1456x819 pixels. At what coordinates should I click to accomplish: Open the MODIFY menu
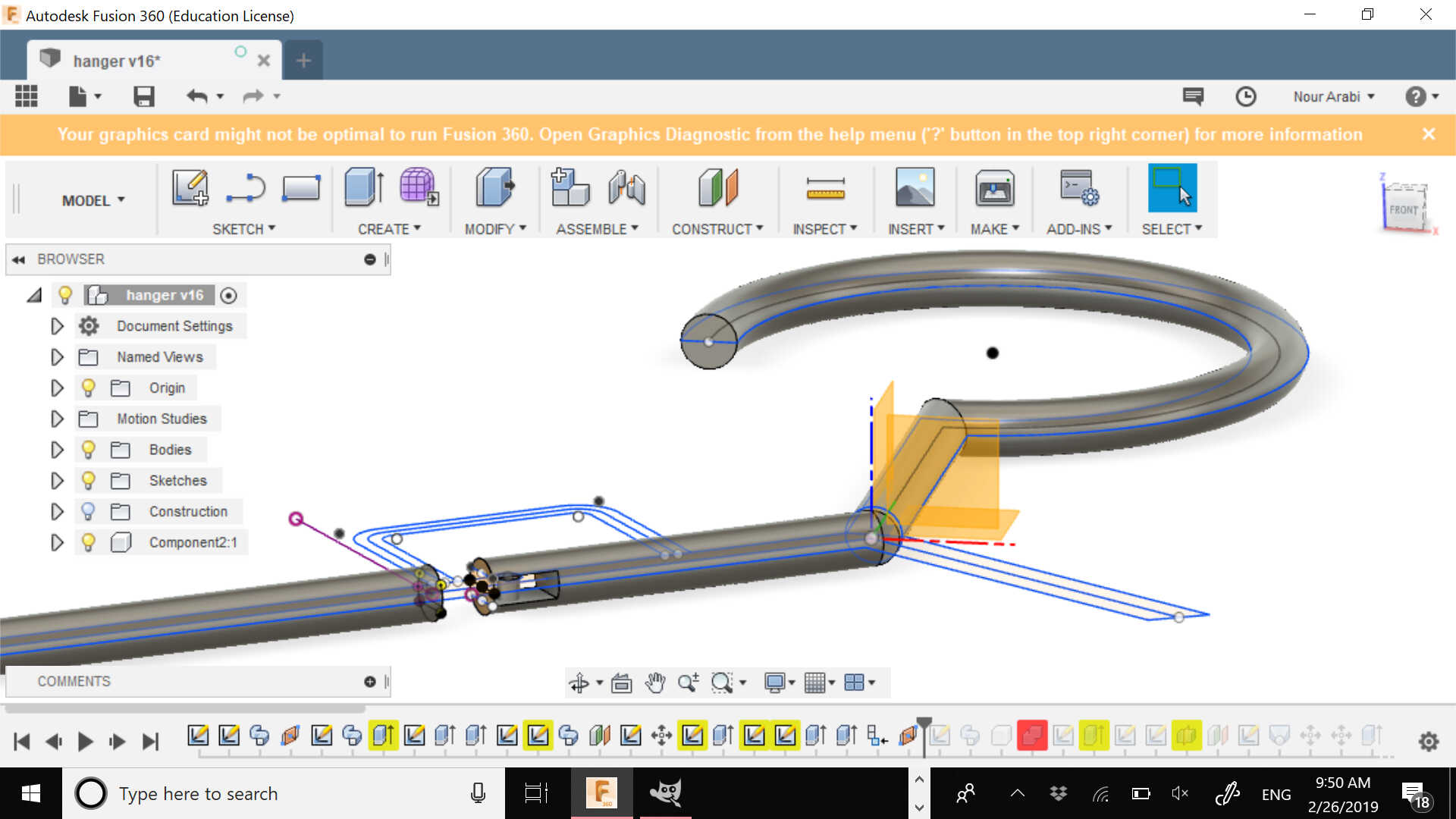494,229
